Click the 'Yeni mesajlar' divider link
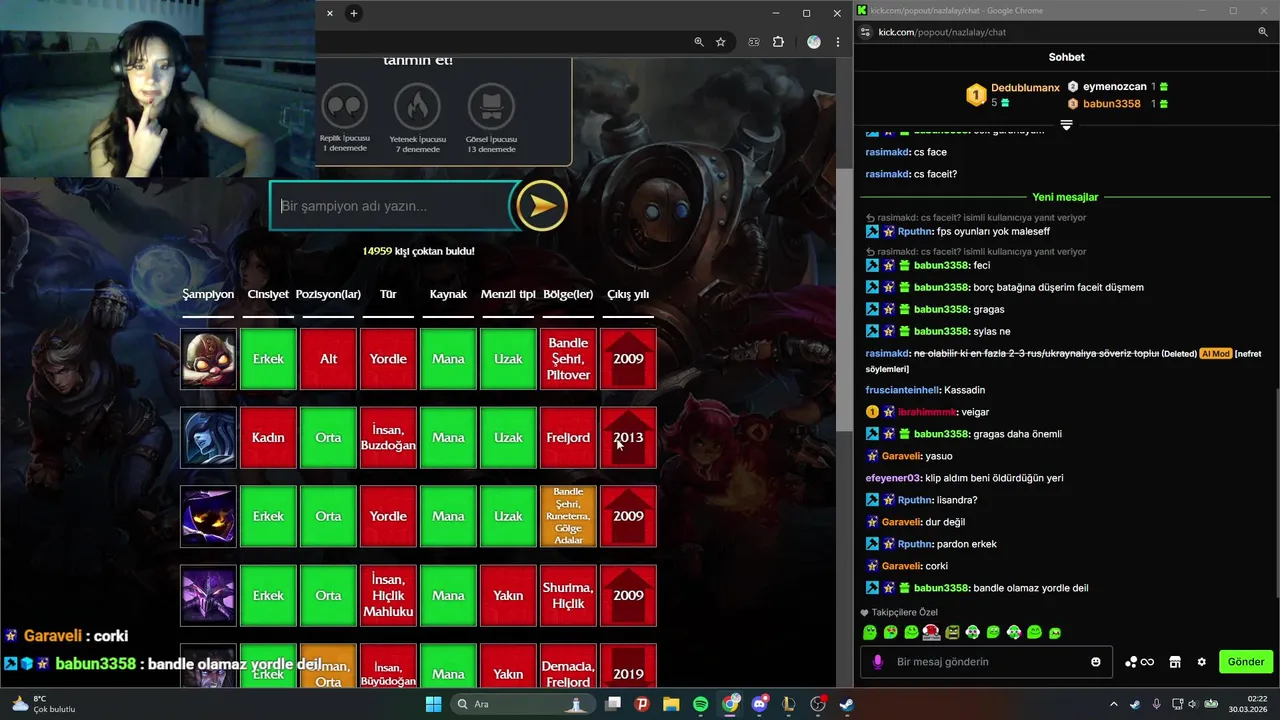Viewport: 1280px width, 720px height. 1065,197
